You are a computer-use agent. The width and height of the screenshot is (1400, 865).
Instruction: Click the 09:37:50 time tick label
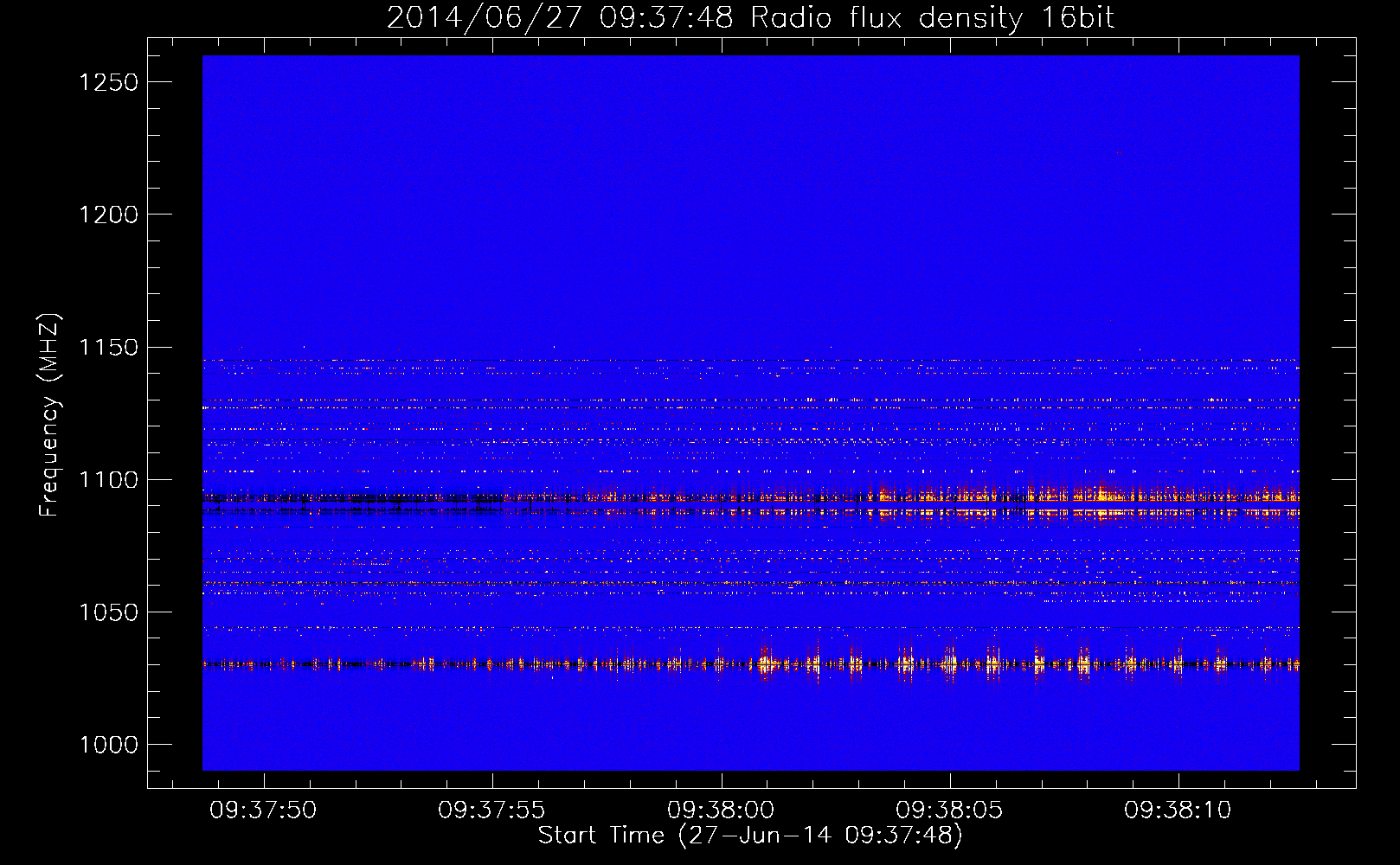pyautogui.click(x=263, y=811)
